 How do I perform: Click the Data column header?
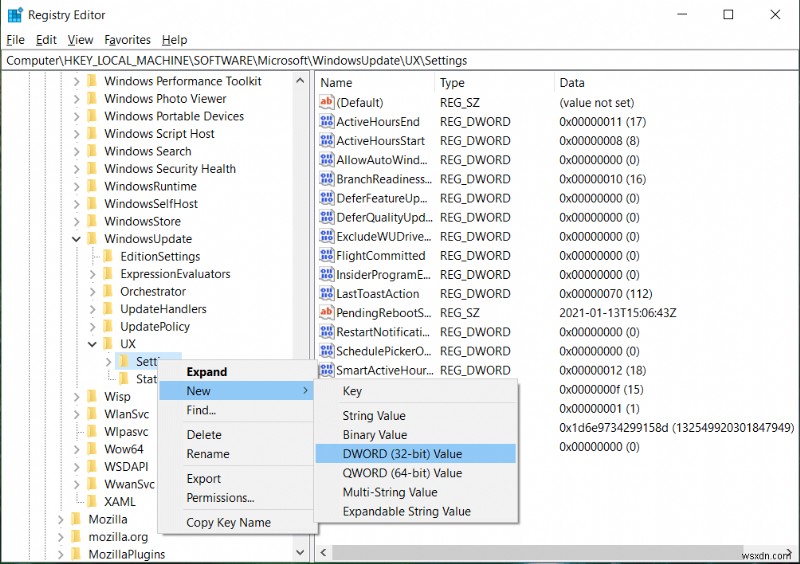pos(676,83)
